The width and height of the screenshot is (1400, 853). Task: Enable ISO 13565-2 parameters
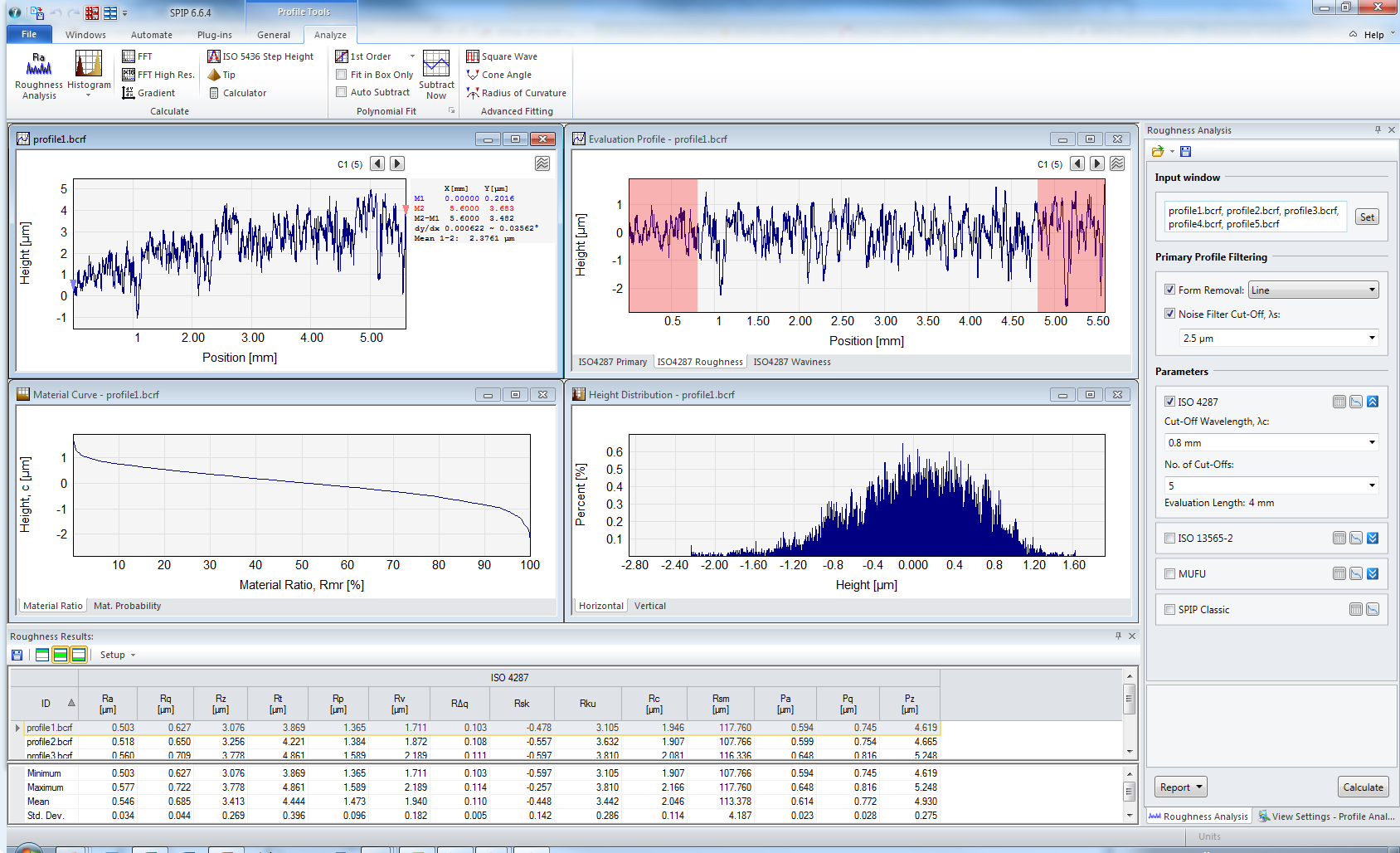(1169, 539)
